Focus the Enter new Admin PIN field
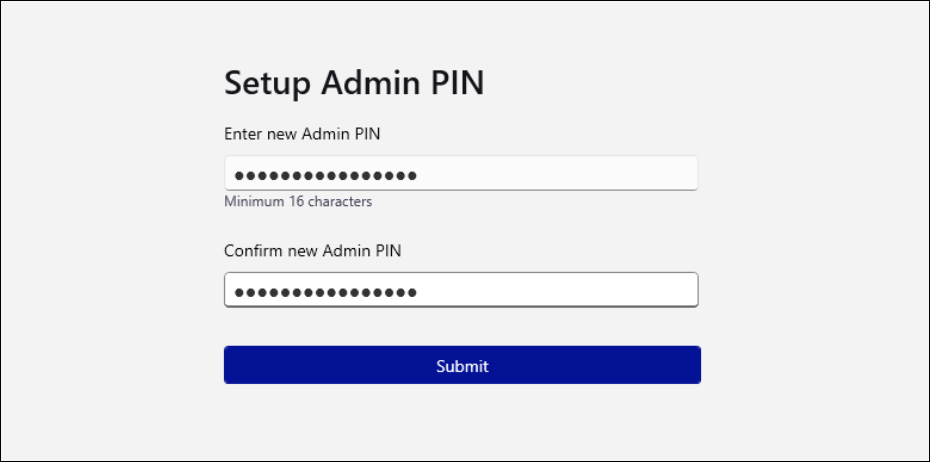Image resolution: width=930 pixels, height=462 pixels. point(460,174)
